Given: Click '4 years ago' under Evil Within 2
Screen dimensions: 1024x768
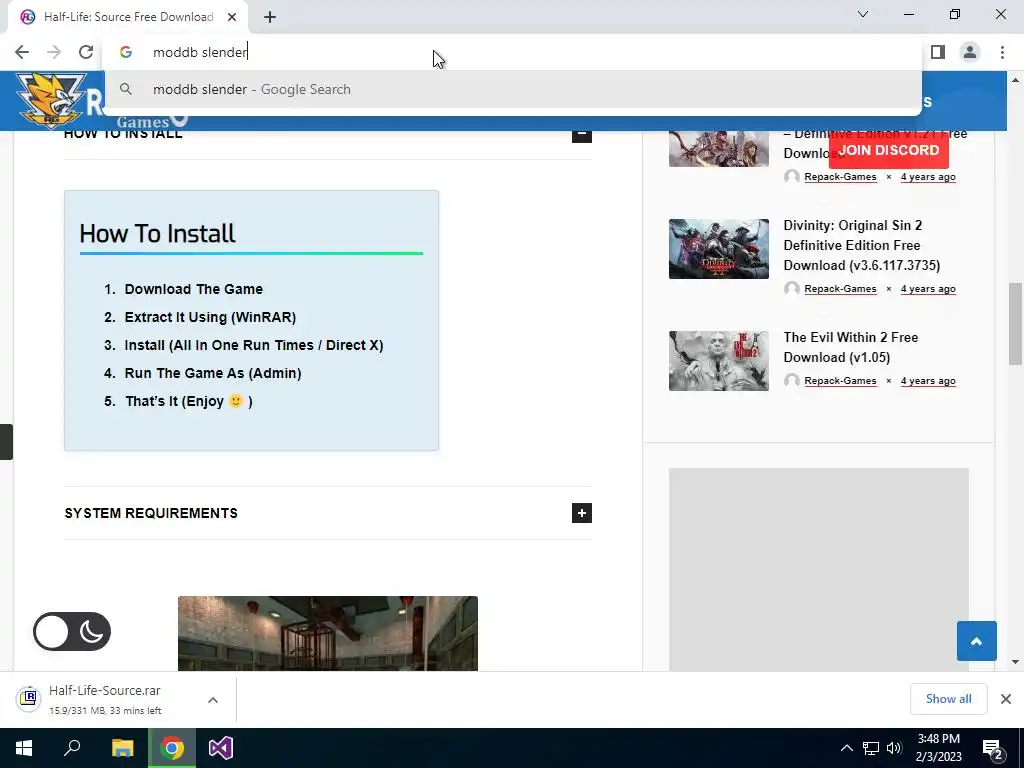Looking at the screenshot, I should tap(928, 381).
